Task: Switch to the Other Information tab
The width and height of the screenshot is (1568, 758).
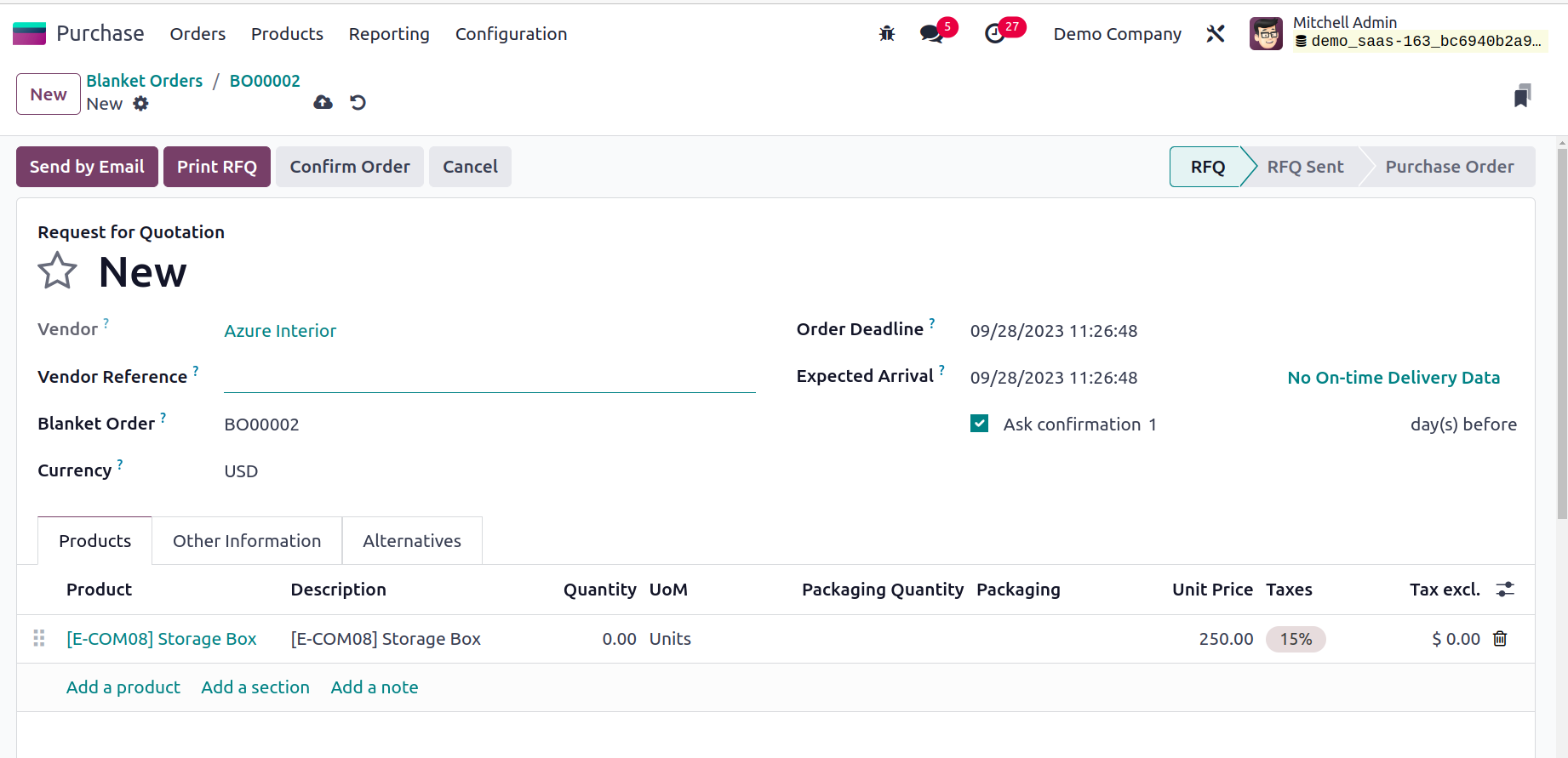Action: [x=247, y=541]
